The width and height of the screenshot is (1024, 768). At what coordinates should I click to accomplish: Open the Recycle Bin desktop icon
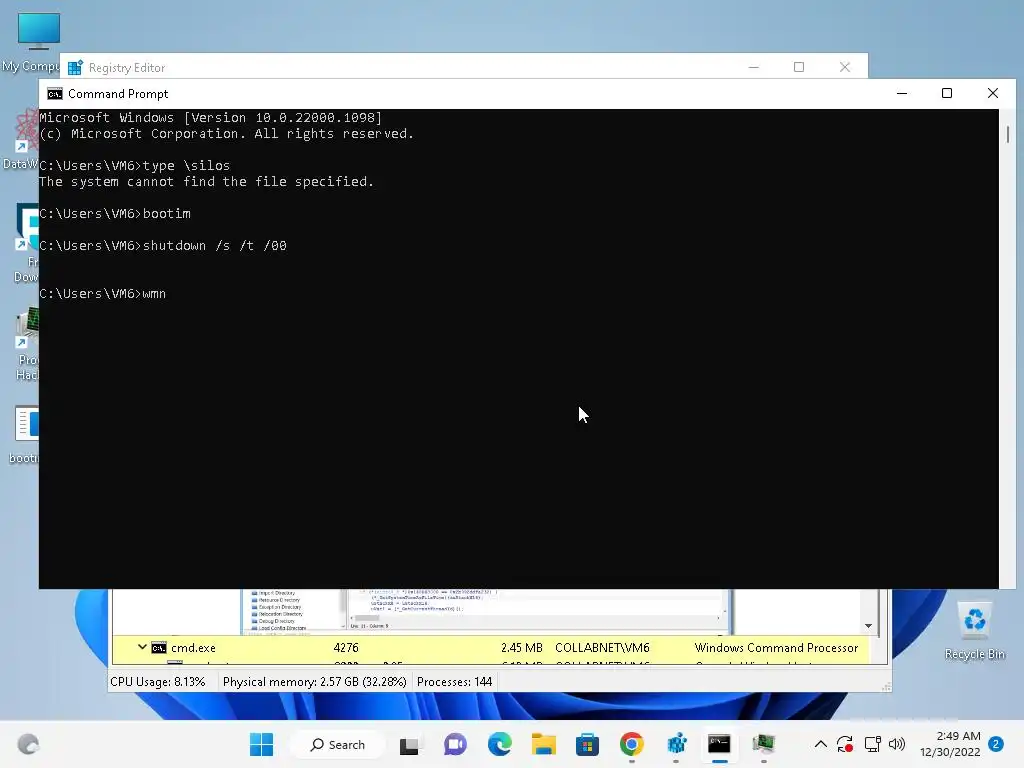(974, 630)
